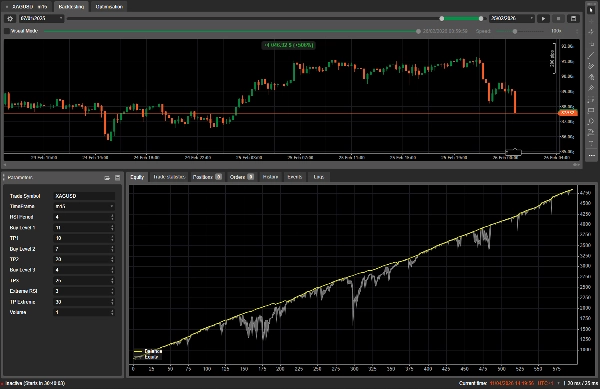Close the XAUUSD instance tab with x

click(x=7, y=7)
